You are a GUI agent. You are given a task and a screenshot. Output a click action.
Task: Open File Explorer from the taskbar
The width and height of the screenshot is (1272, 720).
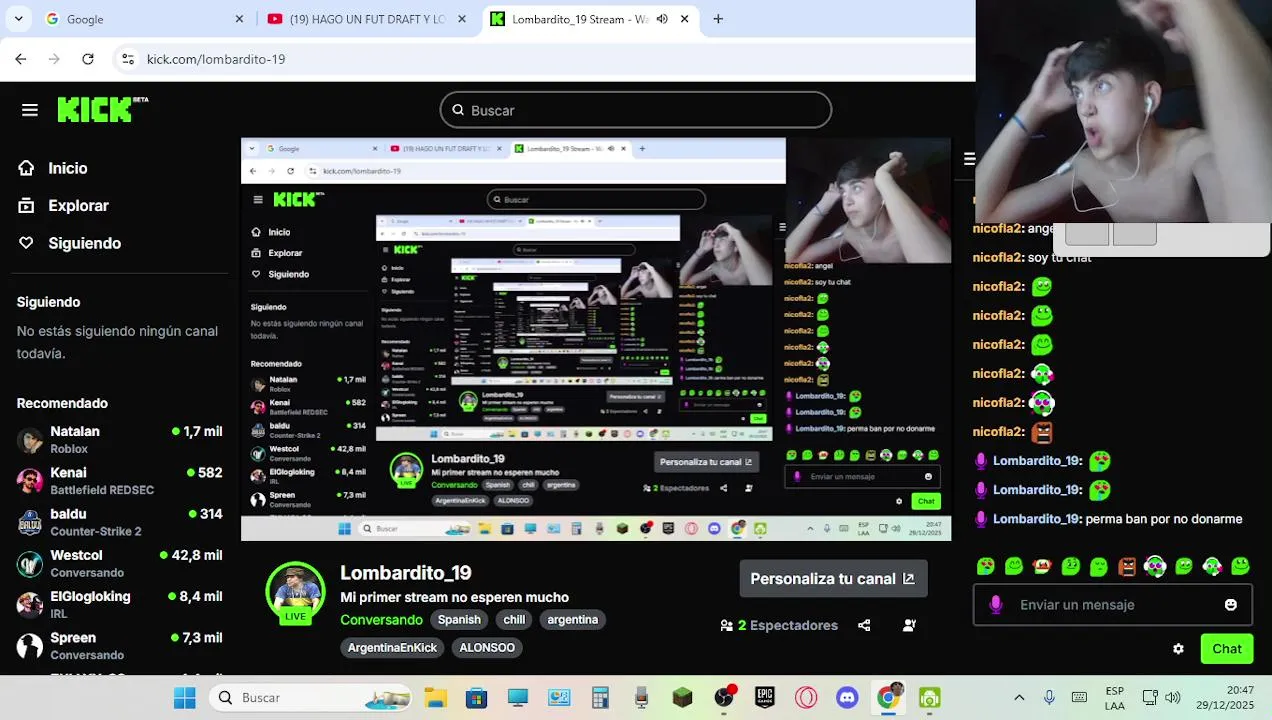click(x=435, y=698)
